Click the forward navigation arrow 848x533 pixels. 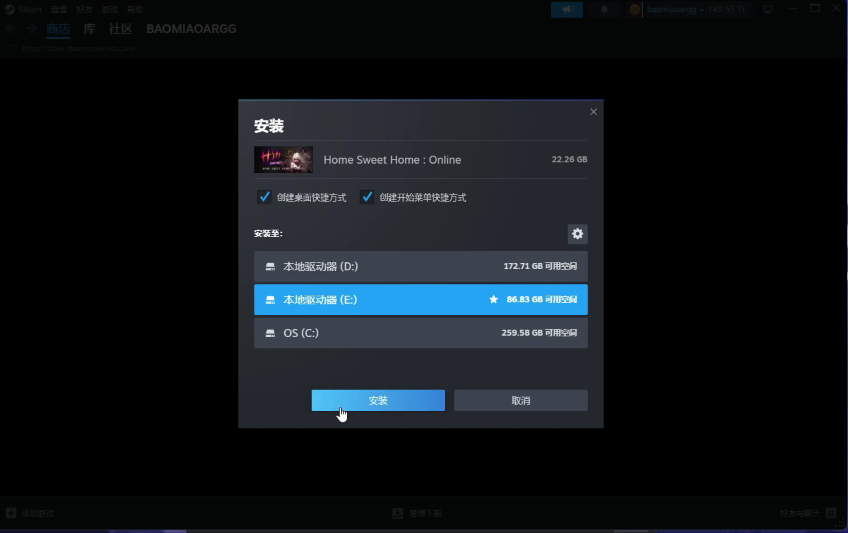point(31,29)
